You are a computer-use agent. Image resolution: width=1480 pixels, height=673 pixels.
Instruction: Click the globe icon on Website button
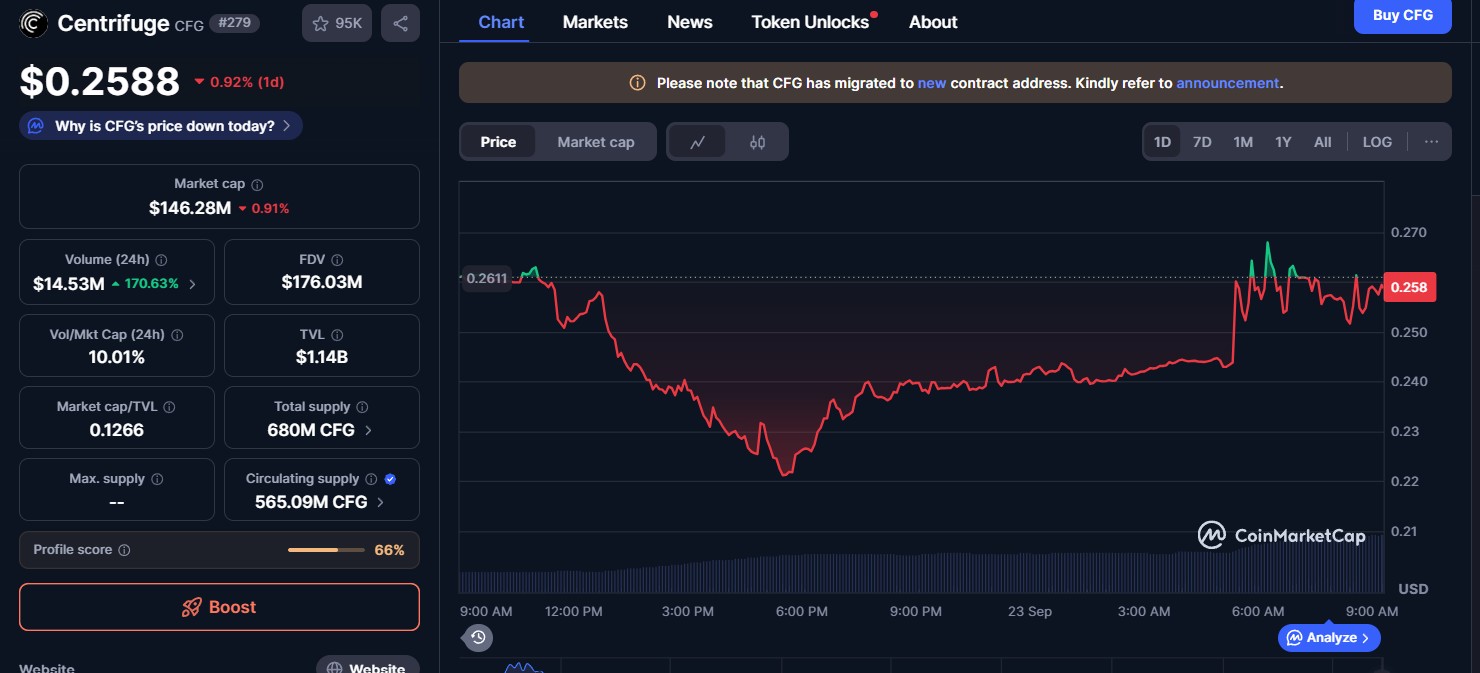[334, 669]
